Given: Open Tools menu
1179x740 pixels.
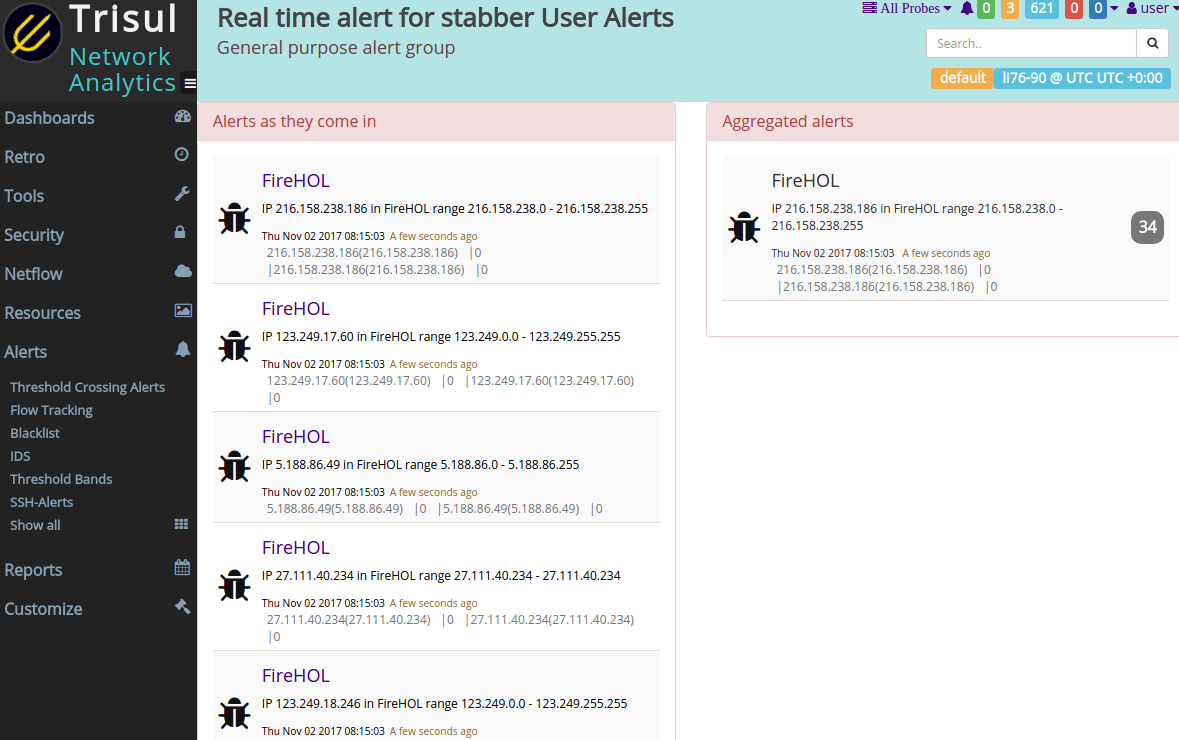Looking at the screenshot, I should 24,196.
